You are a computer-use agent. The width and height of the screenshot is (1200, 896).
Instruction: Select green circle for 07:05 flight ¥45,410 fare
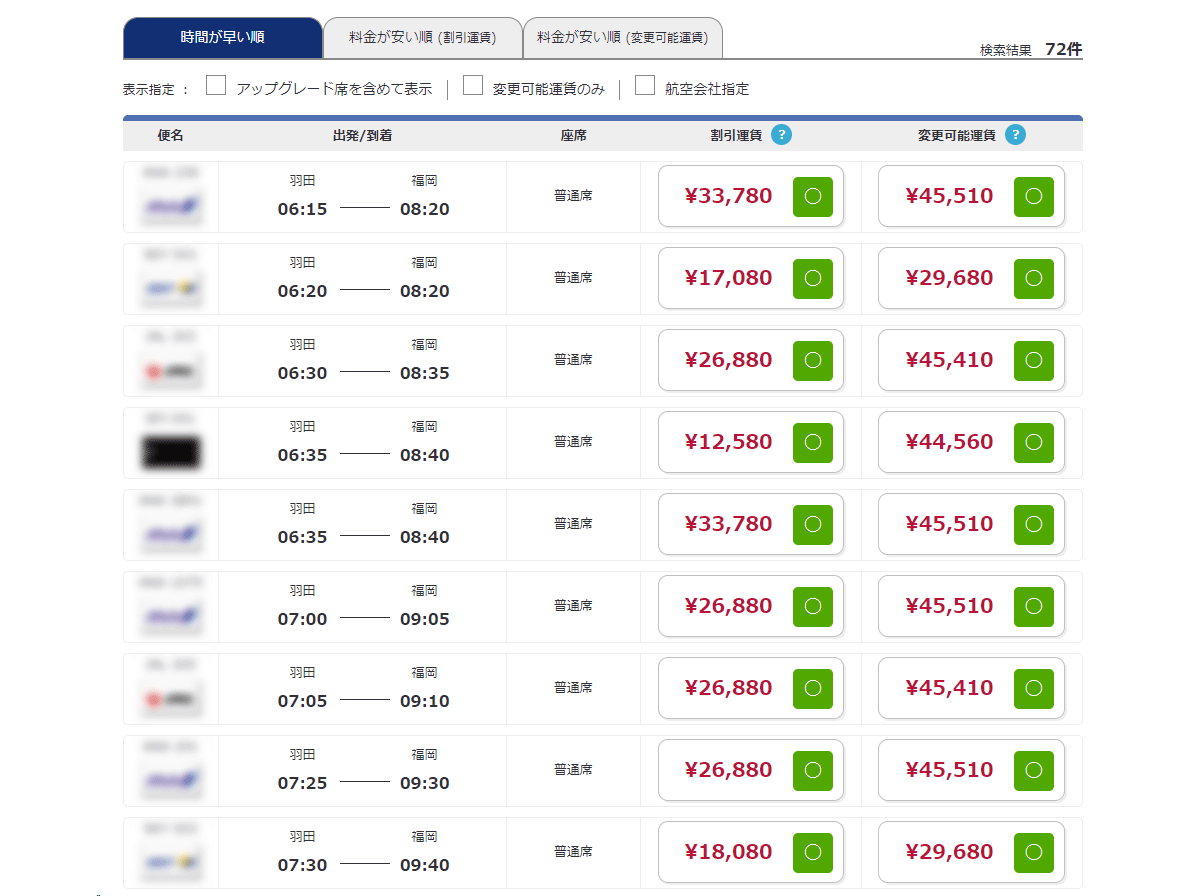pos(1033,688)
